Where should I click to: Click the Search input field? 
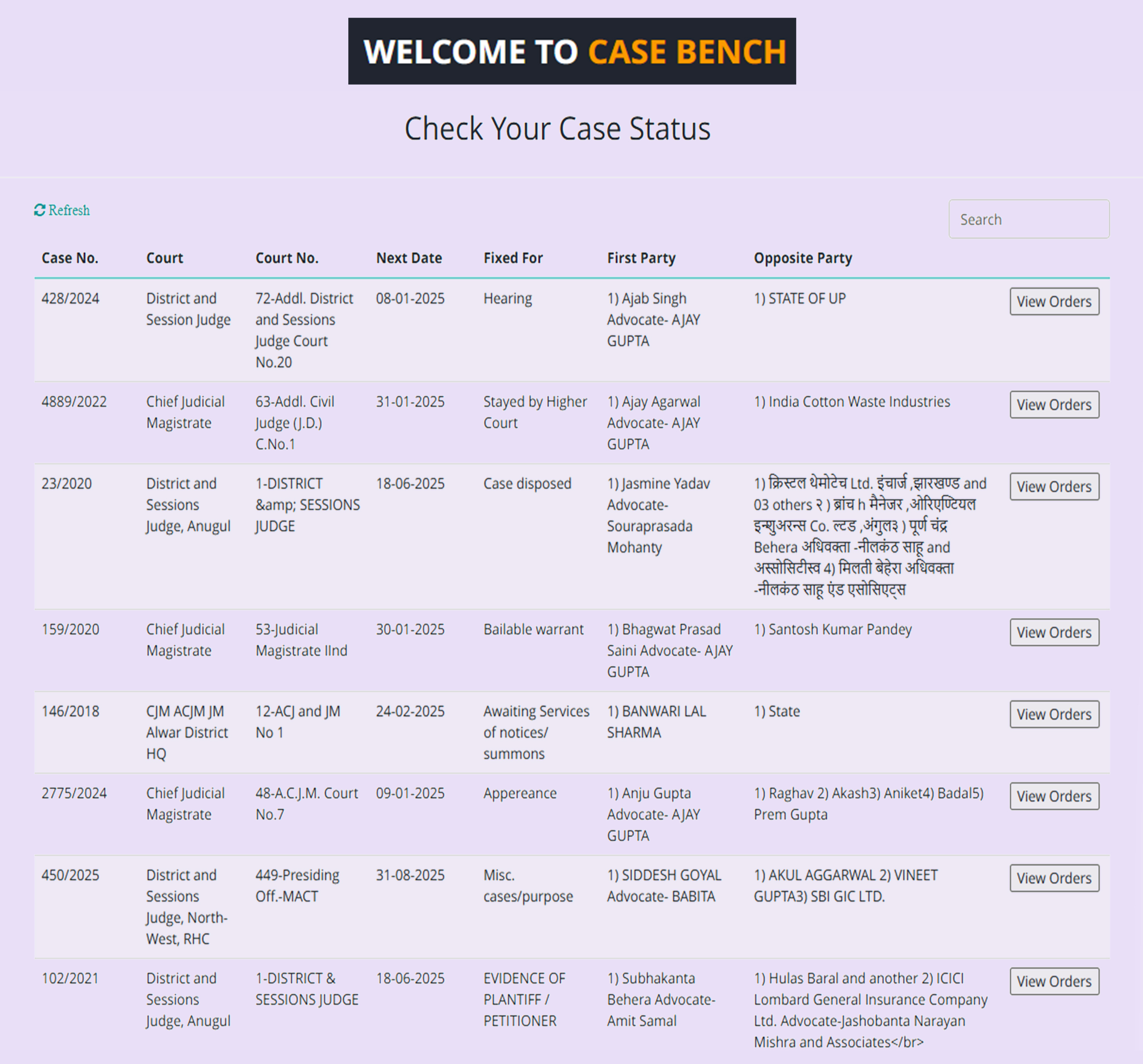point(1028,219)
